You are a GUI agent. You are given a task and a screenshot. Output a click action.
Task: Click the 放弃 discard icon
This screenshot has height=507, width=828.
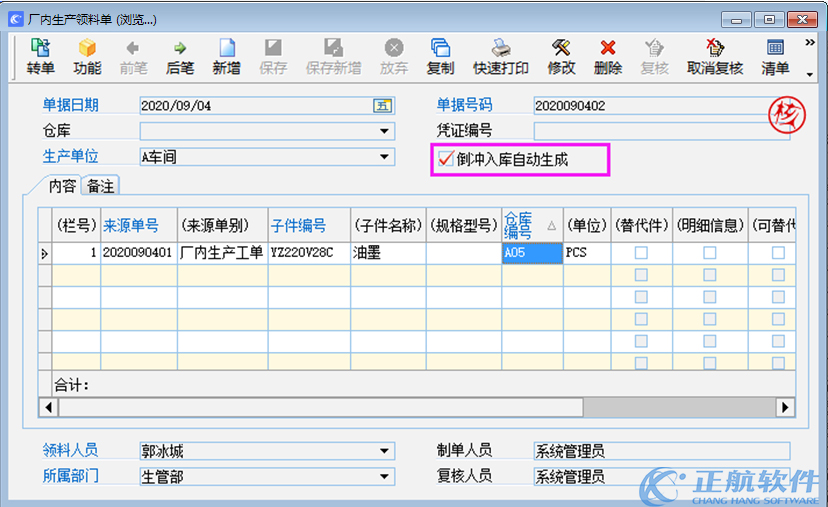tap(393, 57)
